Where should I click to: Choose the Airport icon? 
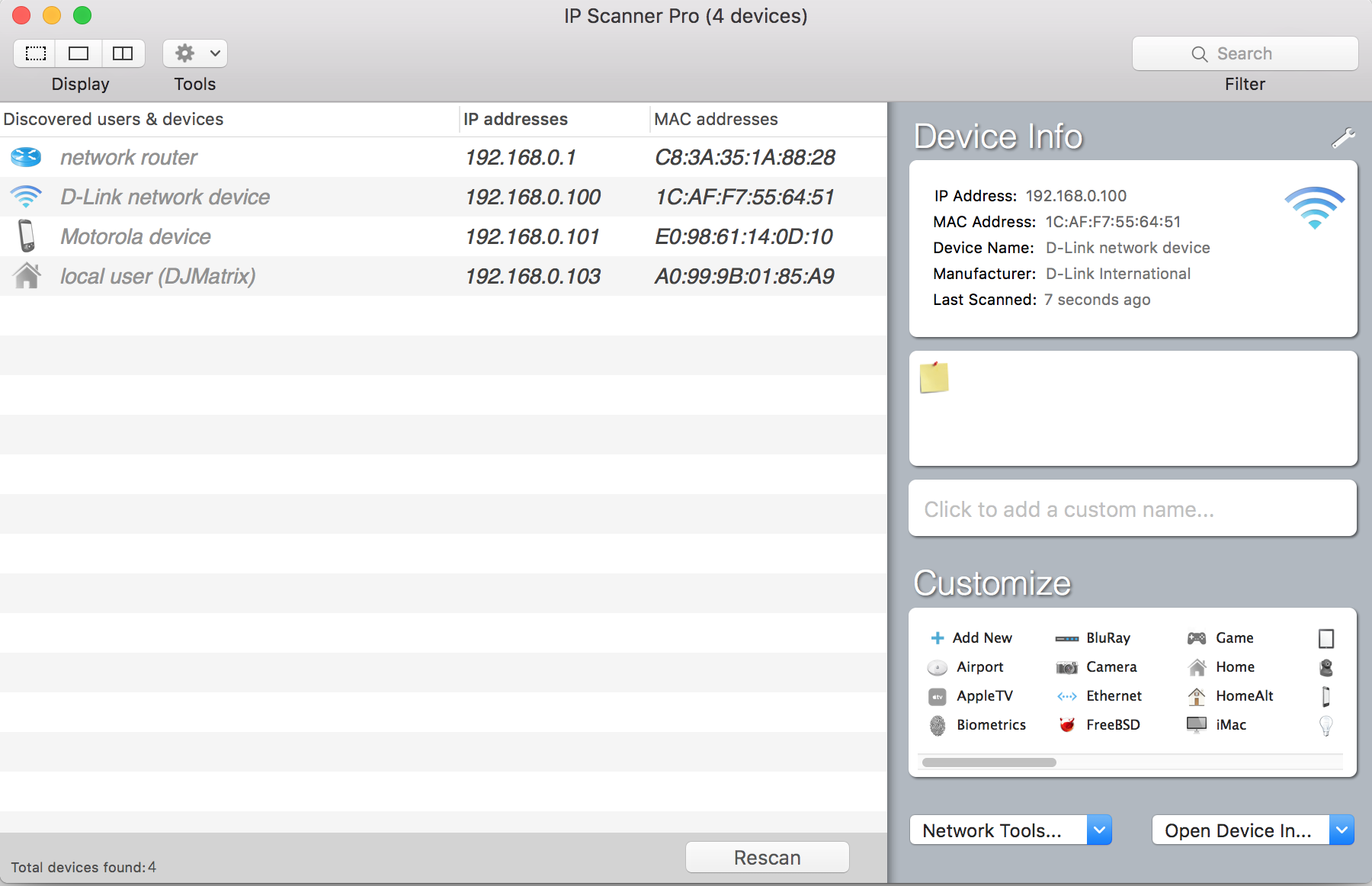[937, 668]
